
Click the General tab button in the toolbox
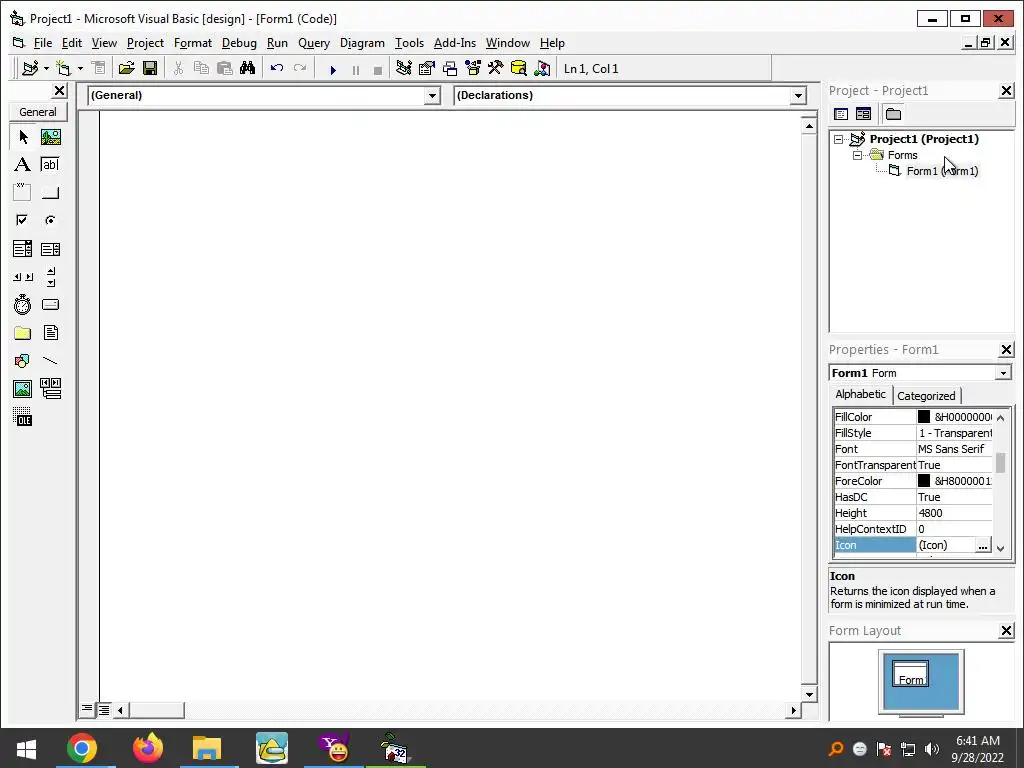click(38, 112)
